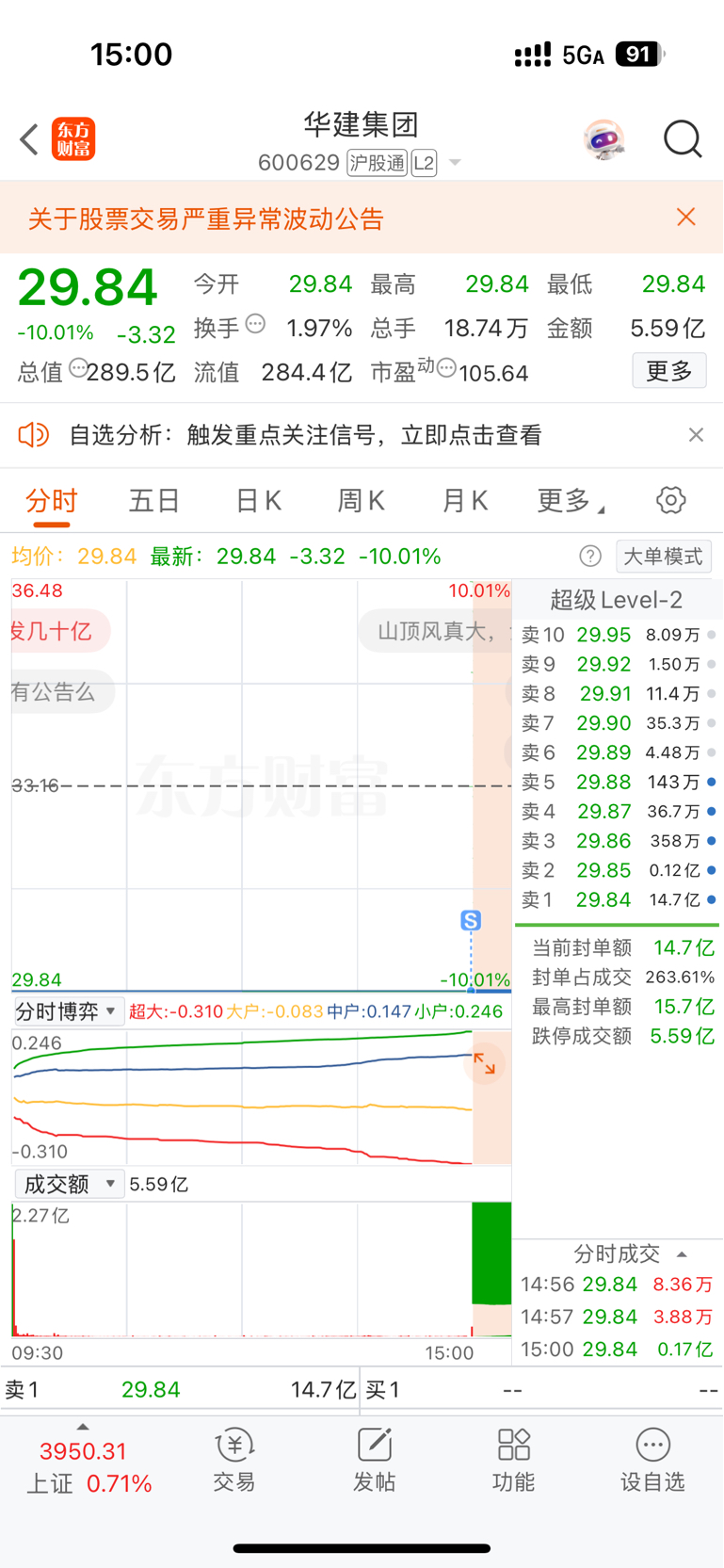Select the 卖1 29.84 order book row
The width and height of the screenshot is (724, 1568).
(618, 899)
